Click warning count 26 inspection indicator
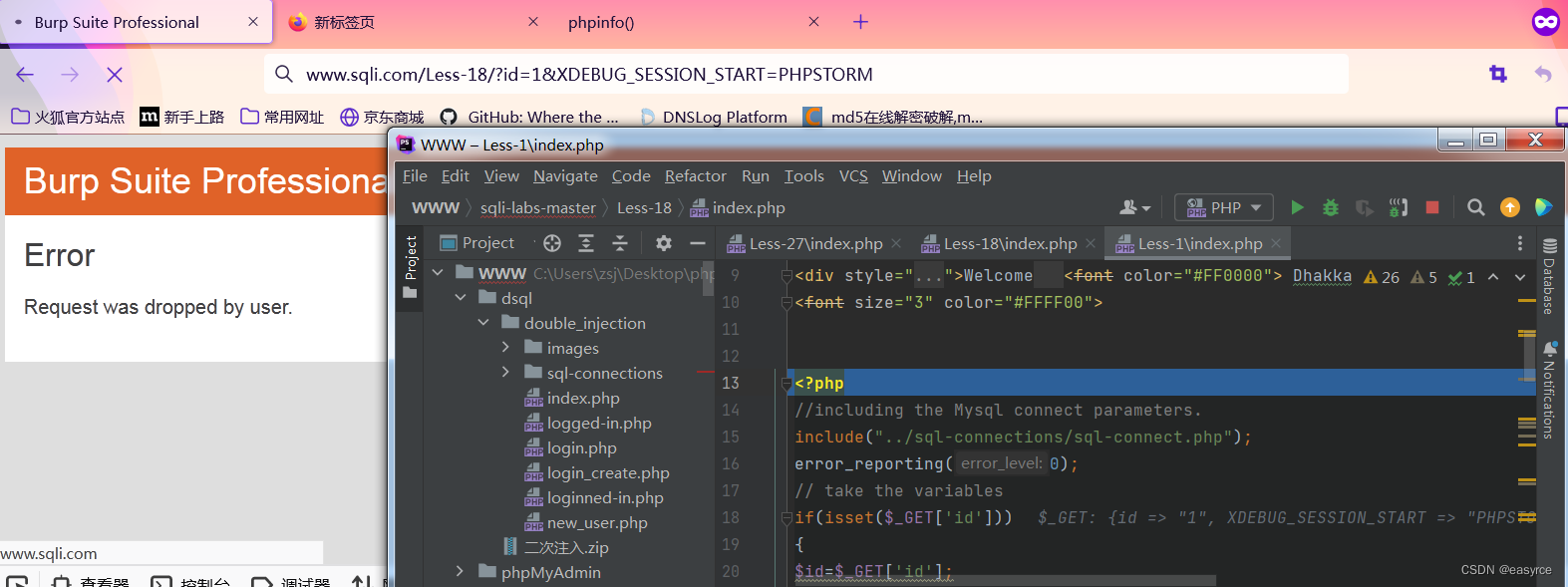Viewport: 1568px width, 587px height. point(1382,277)
